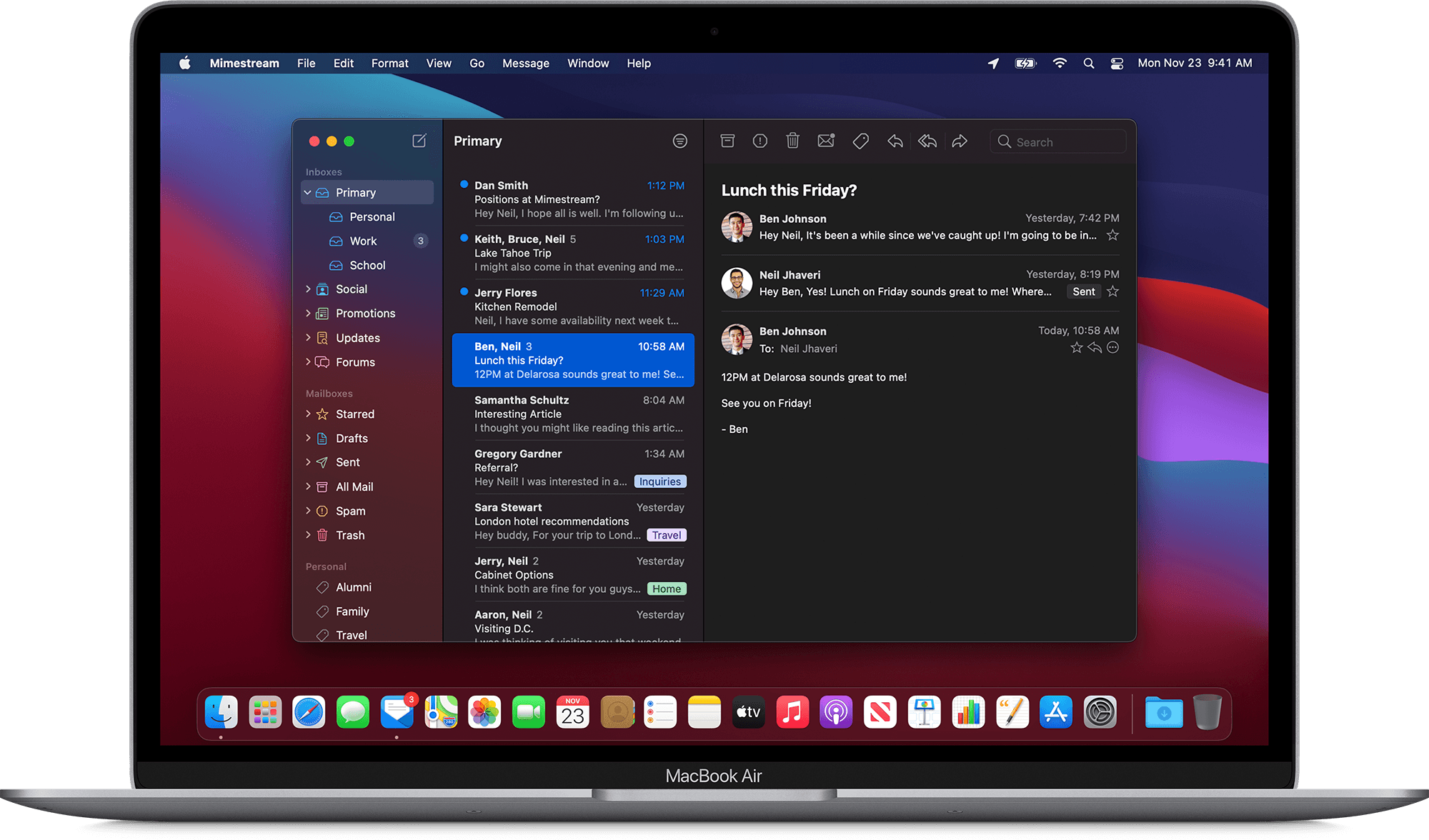
Task: Click the Label/Tag icon in toolbar
Action: 859,142
